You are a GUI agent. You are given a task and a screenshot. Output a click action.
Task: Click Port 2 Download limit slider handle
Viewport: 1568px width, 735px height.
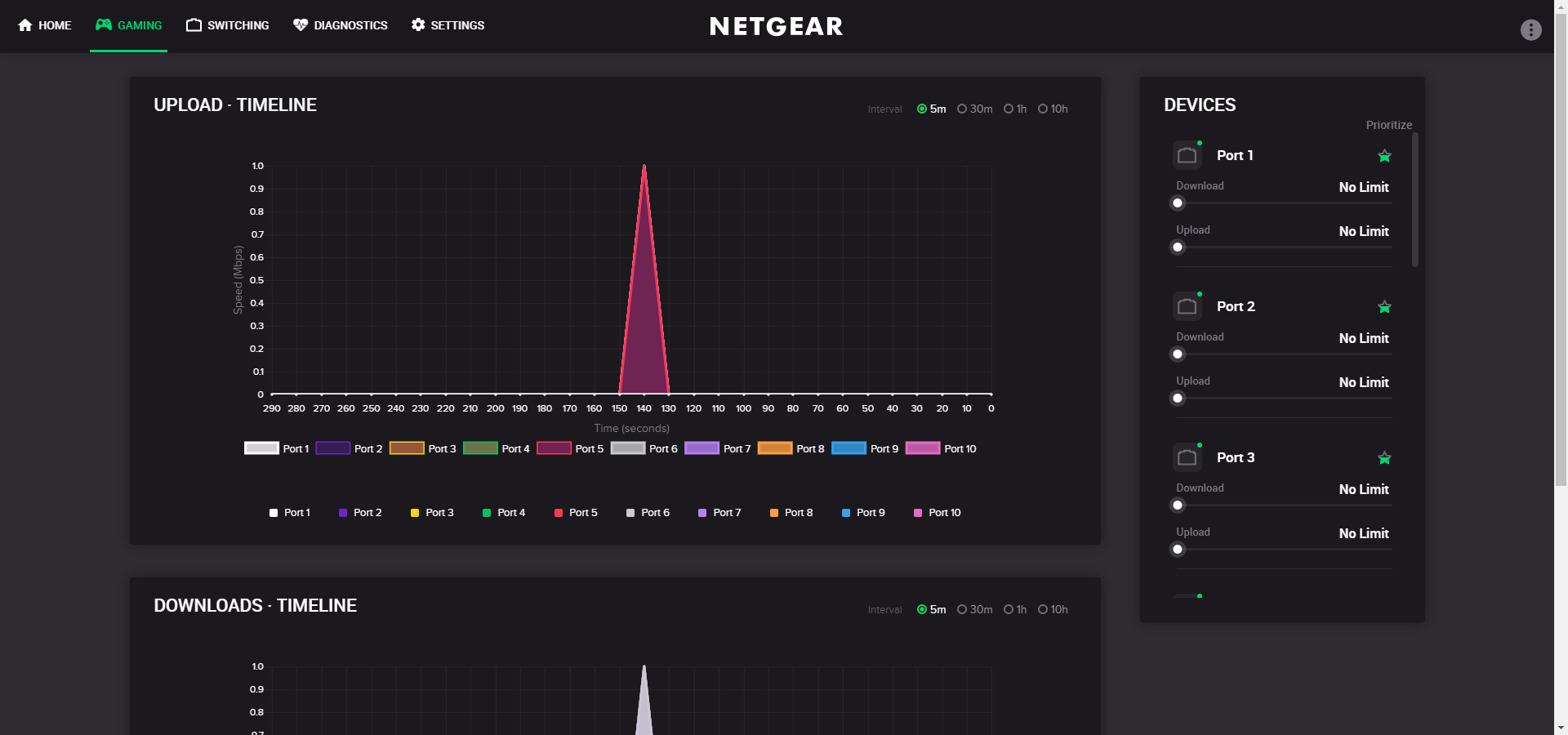1178,354
